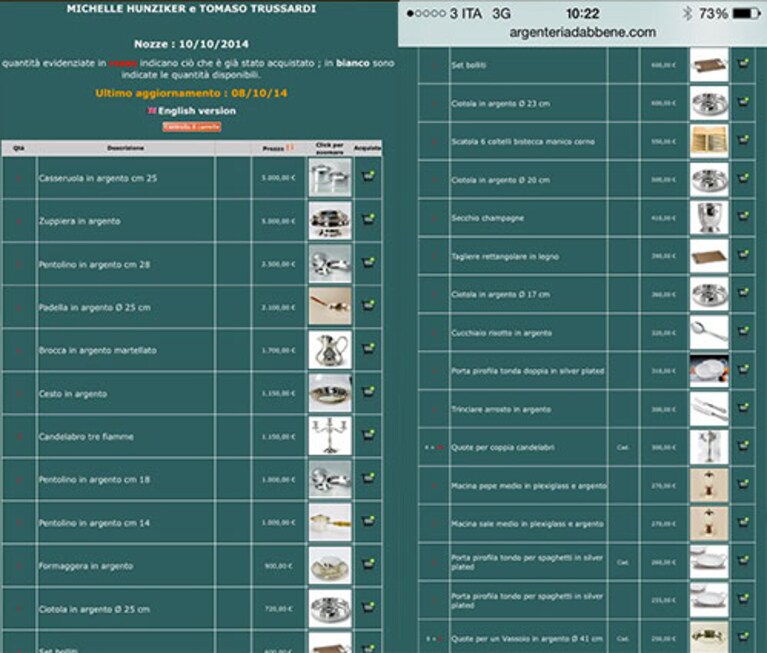Add Cesto in argento to cart
Viewport: 767px width, 653px height.
click(368, 391)
